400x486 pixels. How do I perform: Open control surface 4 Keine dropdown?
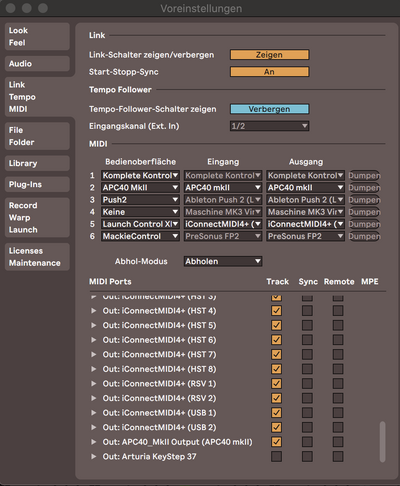140,212
